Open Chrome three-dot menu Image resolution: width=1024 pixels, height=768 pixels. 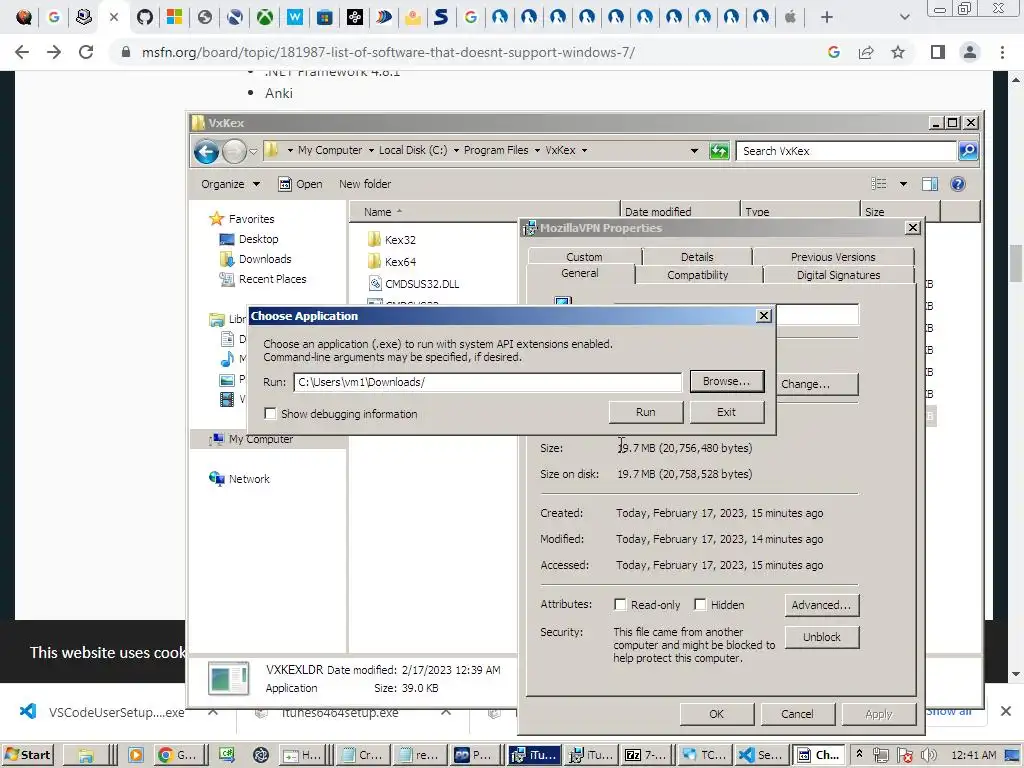pos(1002,52)
